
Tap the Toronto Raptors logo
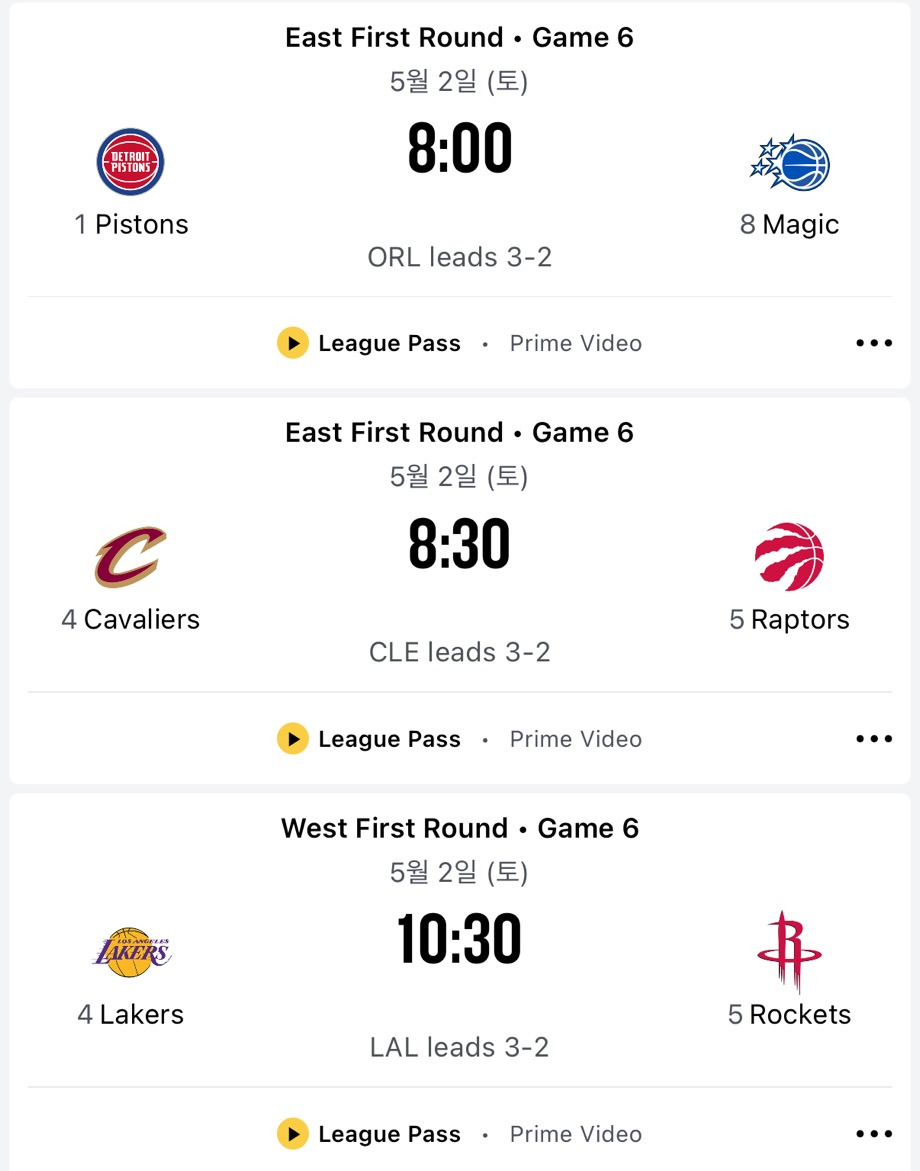[789, 556]
